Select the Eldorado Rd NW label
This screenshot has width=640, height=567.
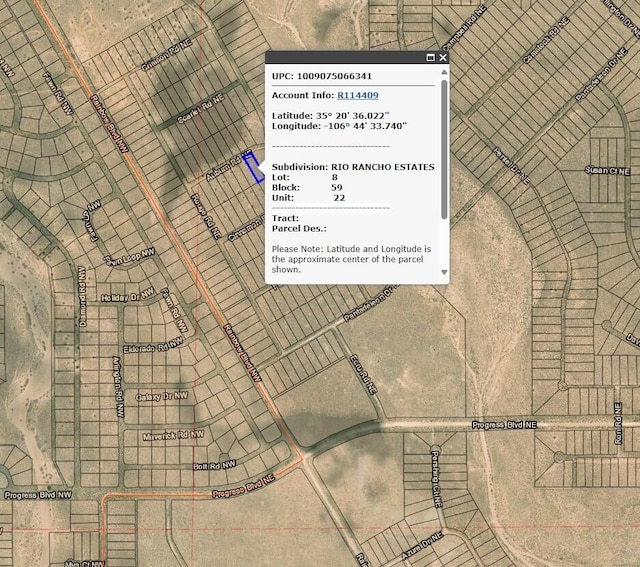[x=153, y=346]
